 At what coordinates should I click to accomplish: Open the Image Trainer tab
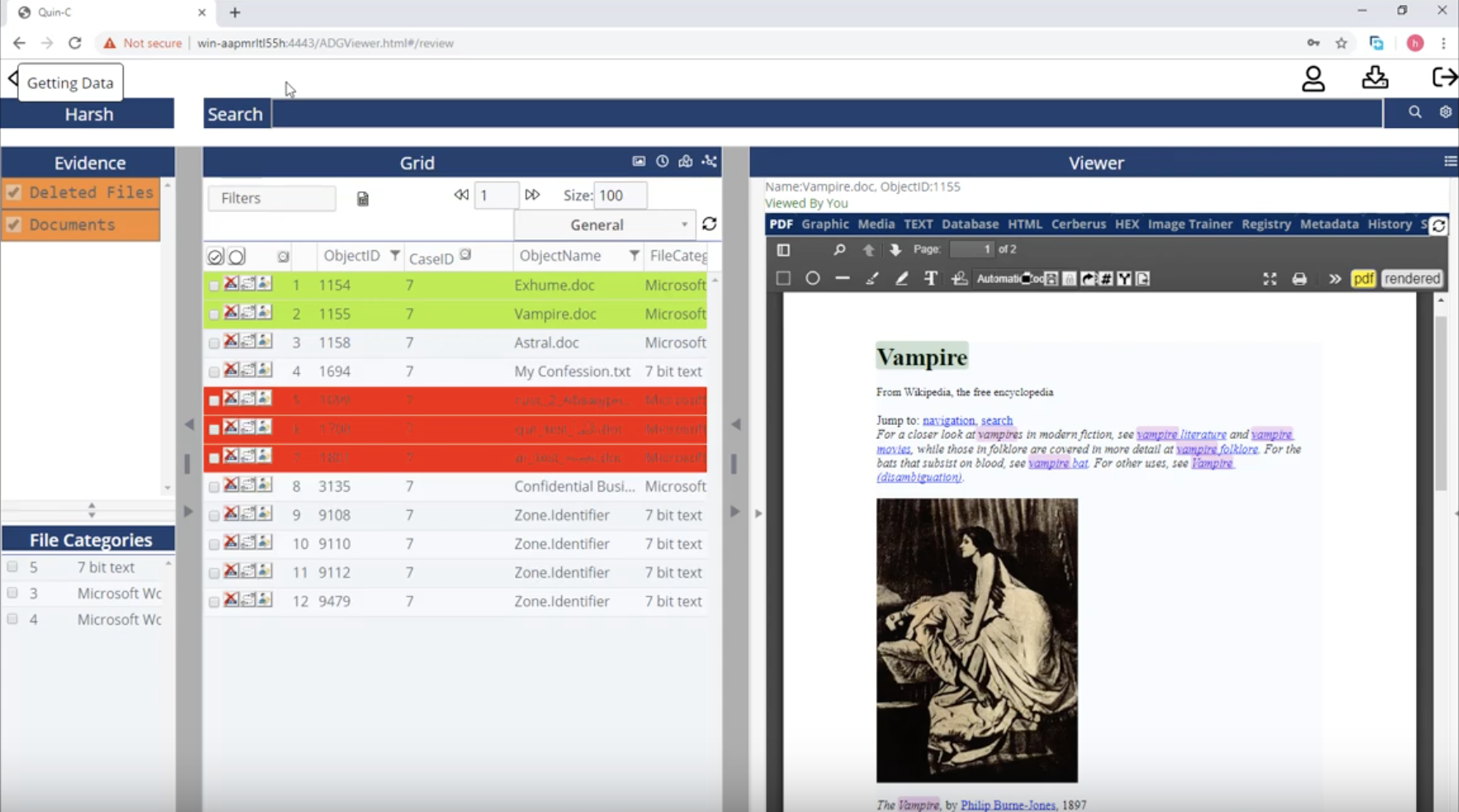(x=1190, y=224)
